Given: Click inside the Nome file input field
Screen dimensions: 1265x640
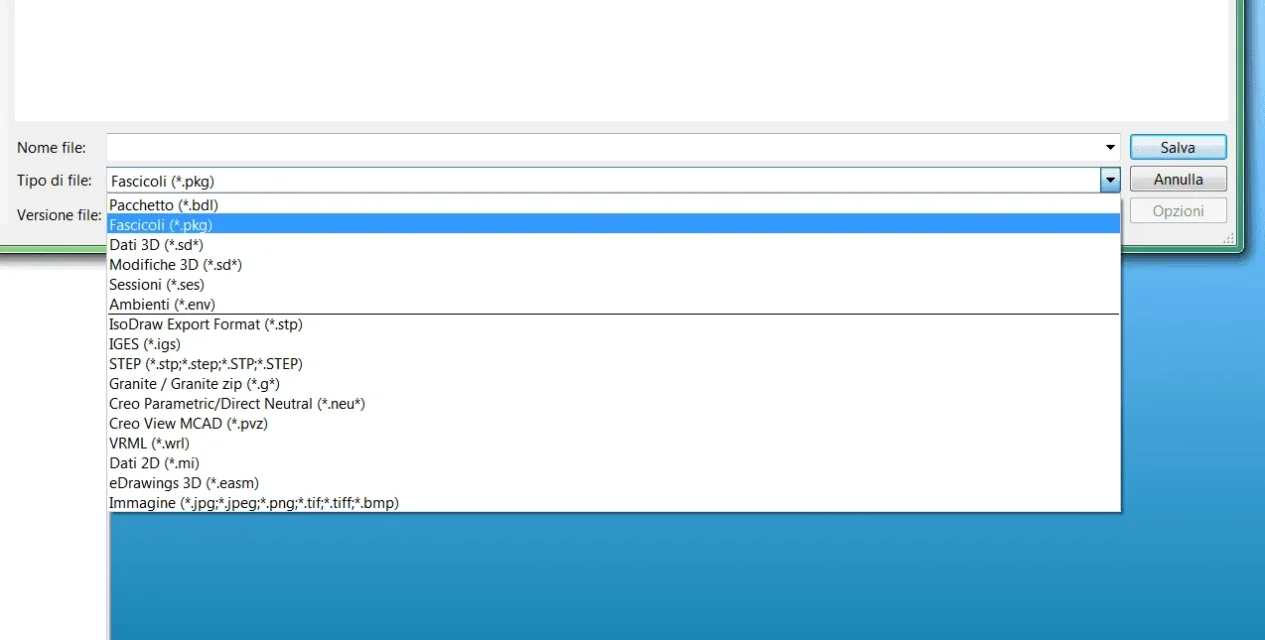Looking at the screenshot, I should [500, 146].
